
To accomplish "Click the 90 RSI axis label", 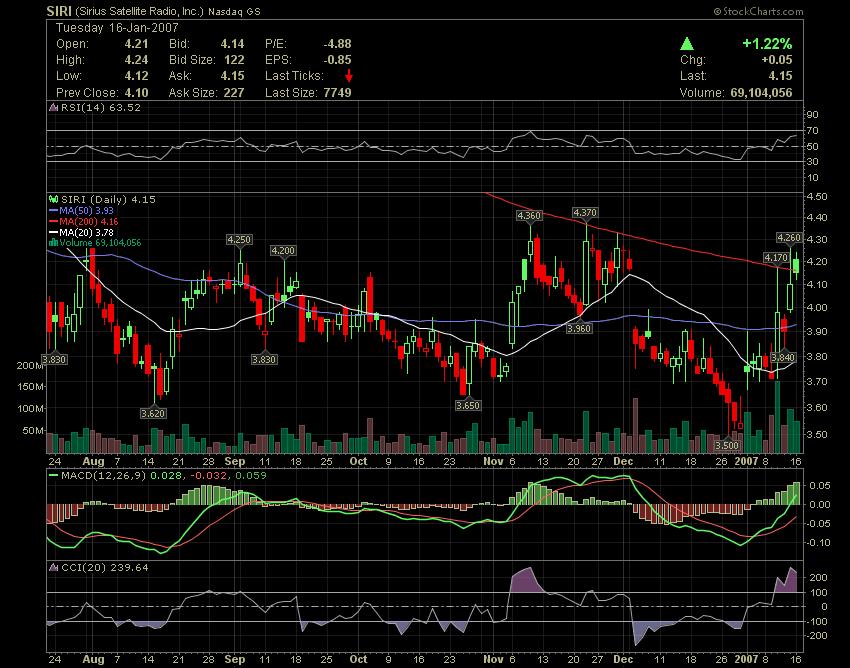I will point(813,114).
